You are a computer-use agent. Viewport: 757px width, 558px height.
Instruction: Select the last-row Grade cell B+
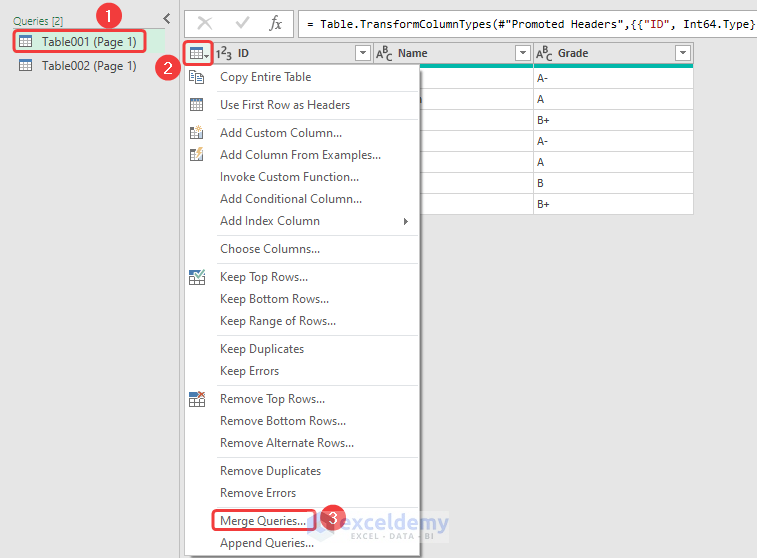pos(613,204)
